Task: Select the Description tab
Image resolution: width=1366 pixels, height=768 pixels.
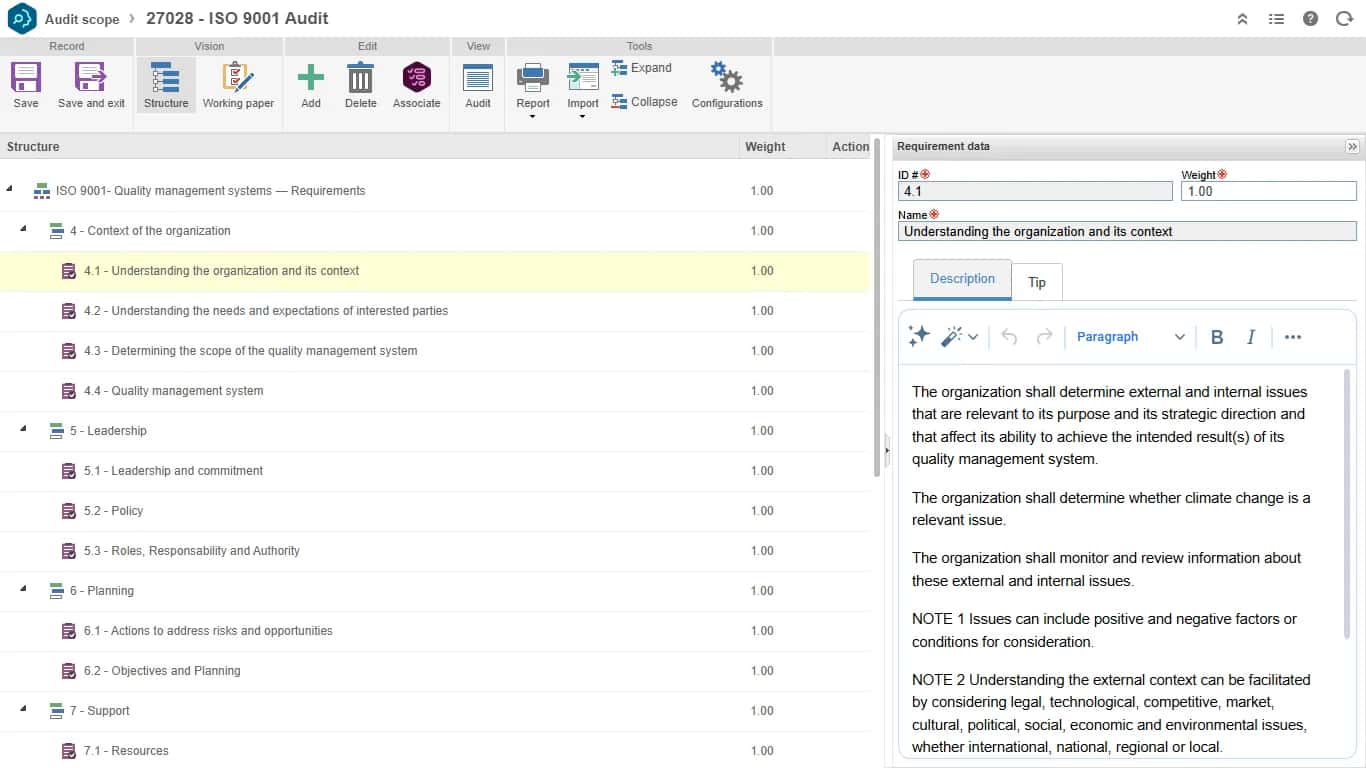Action: click(x=962, y=279)
